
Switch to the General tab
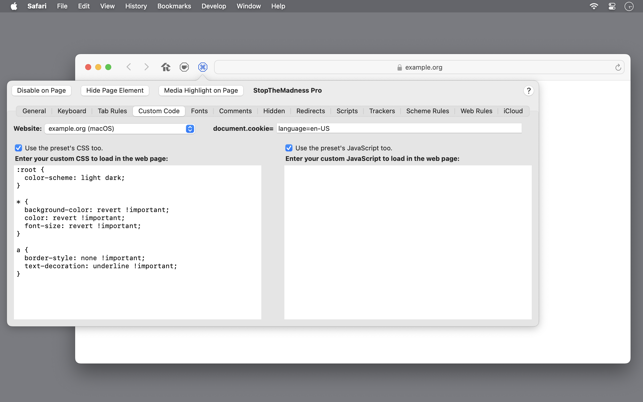[34, 111]
